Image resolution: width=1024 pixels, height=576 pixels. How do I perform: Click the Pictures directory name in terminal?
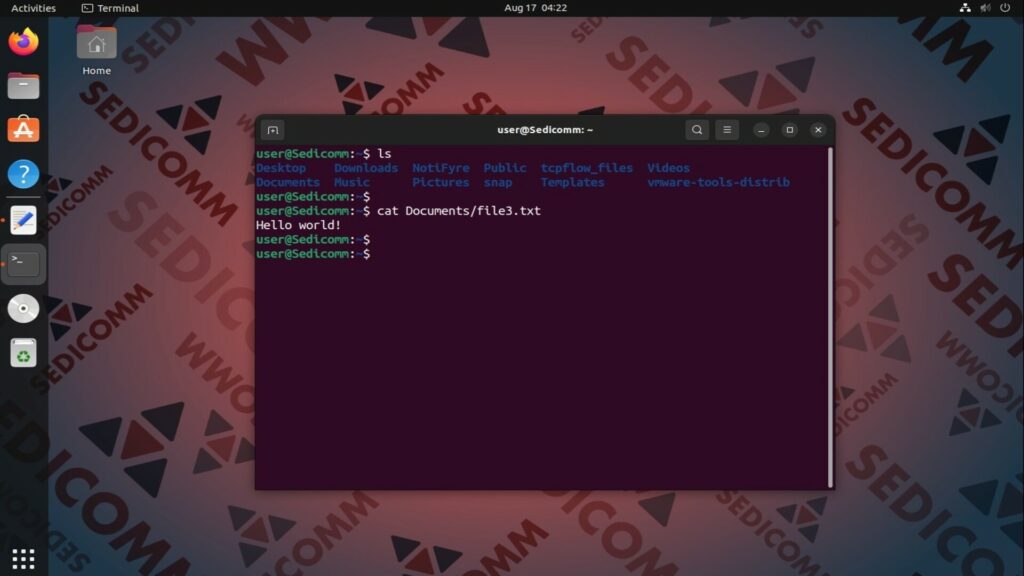[441, 182]
